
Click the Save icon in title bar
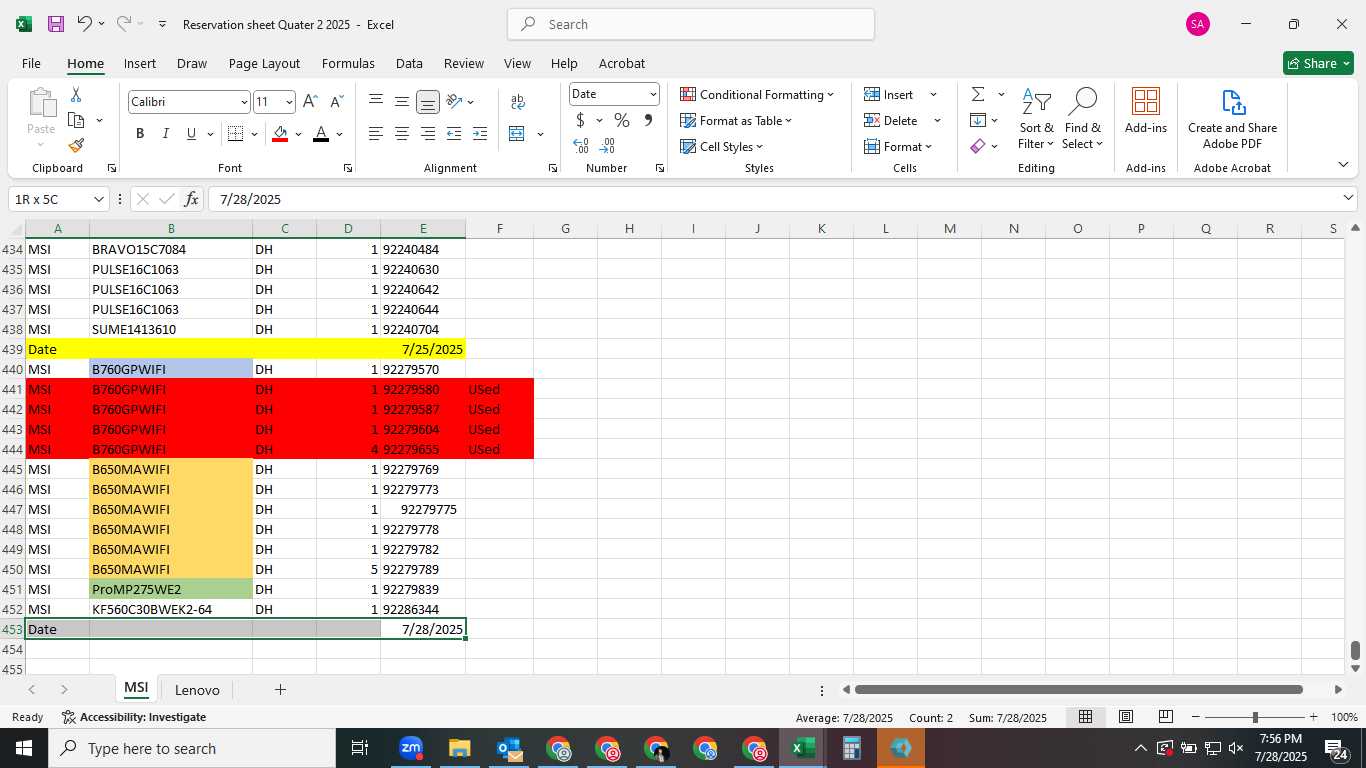click(56, 24)
